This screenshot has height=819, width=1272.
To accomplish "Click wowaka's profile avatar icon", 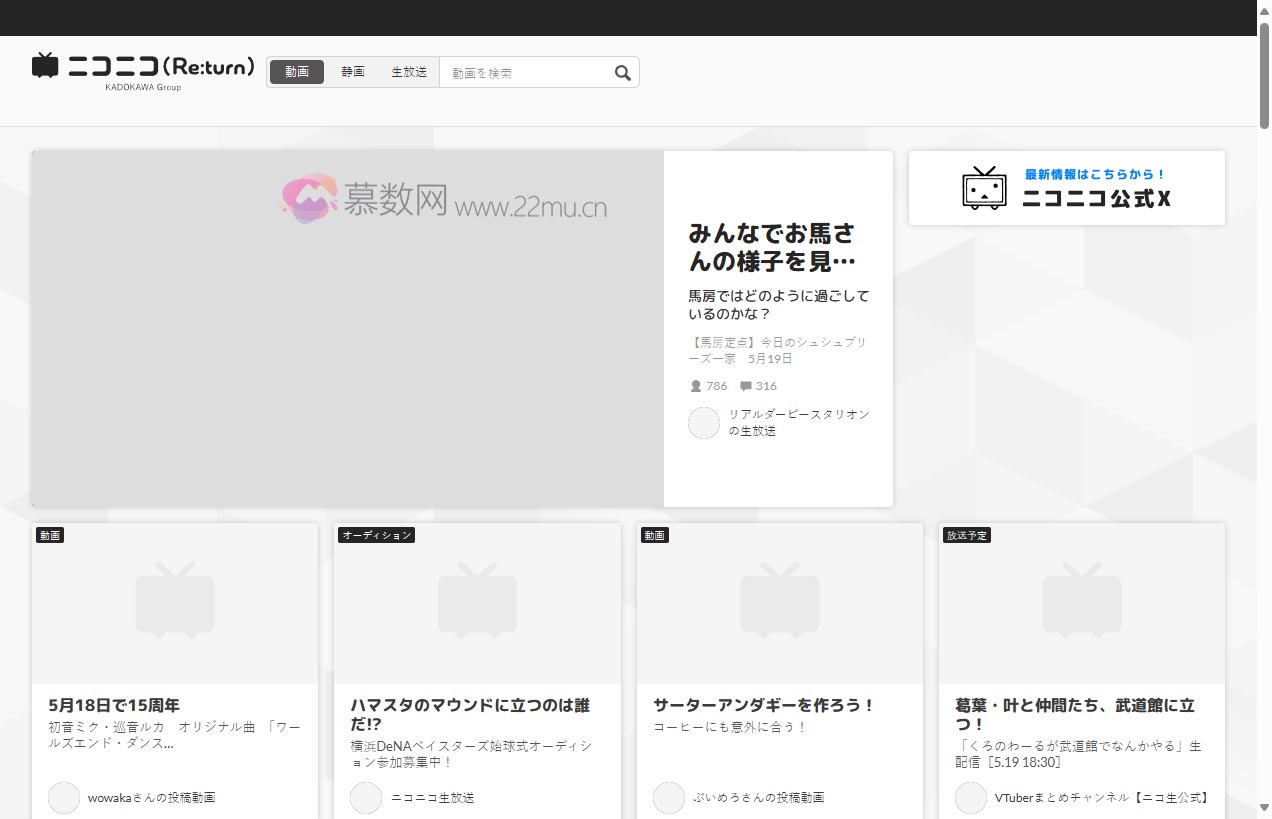I will point(63,797).
